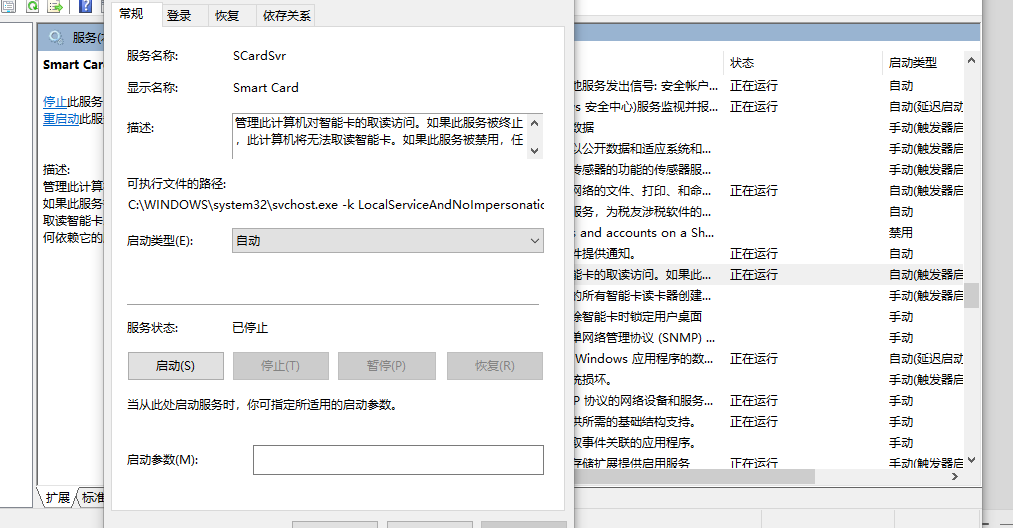Select the row s 安全中心)服务监视并报...
1013x528 pixels.
click(x=769, y=107)
